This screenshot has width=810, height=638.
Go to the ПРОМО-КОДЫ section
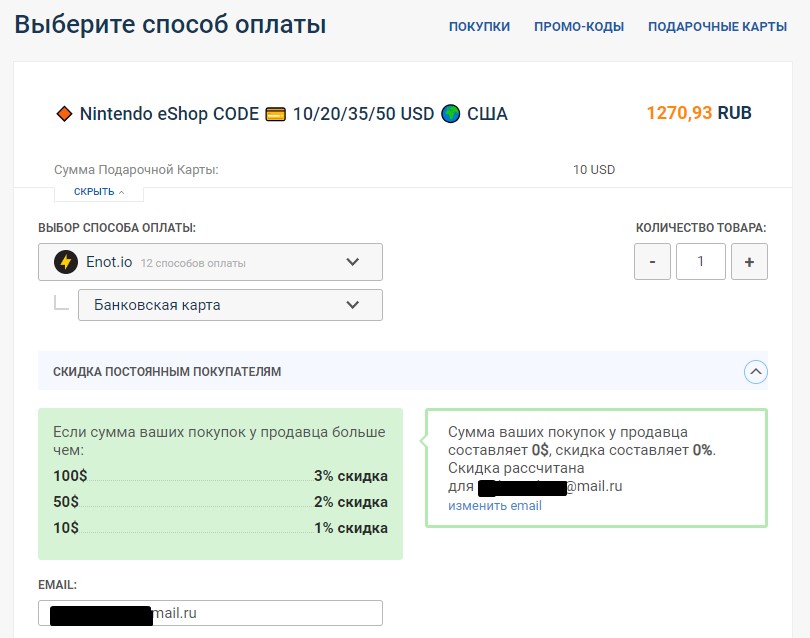(x=579, y=27)
